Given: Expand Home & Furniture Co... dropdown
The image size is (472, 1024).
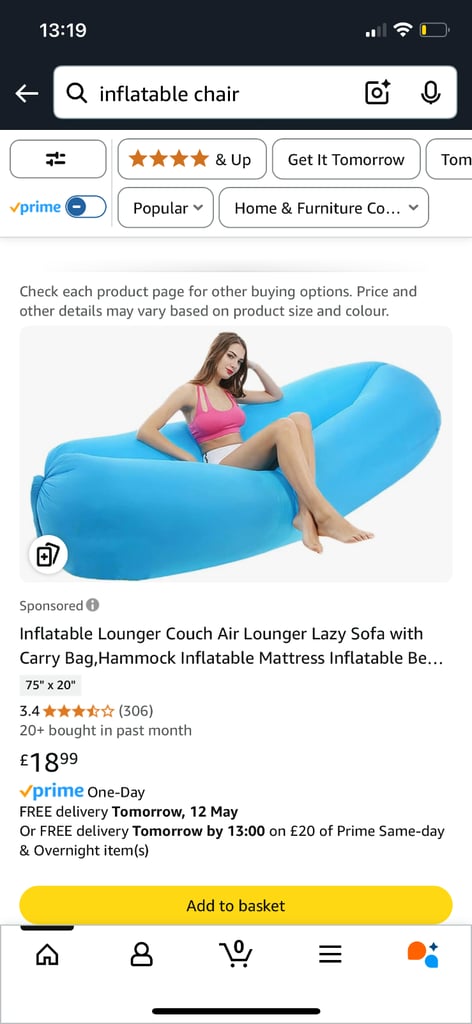Looking at the screenshot, I should 324,208.
